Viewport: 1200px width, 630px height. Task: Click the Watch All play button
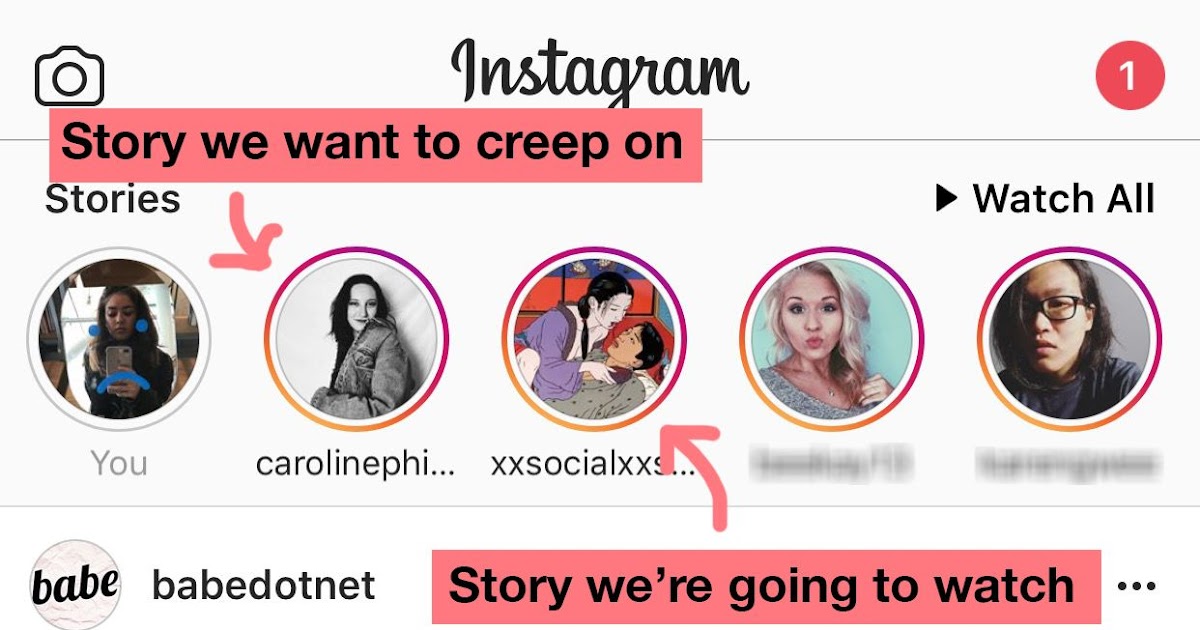[x=1044, y=198]
